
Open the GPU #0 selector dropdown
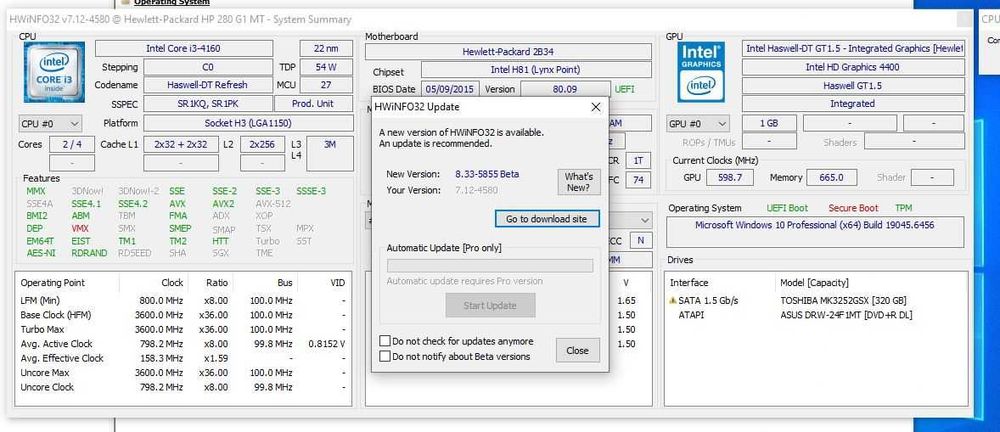point(698,124)
